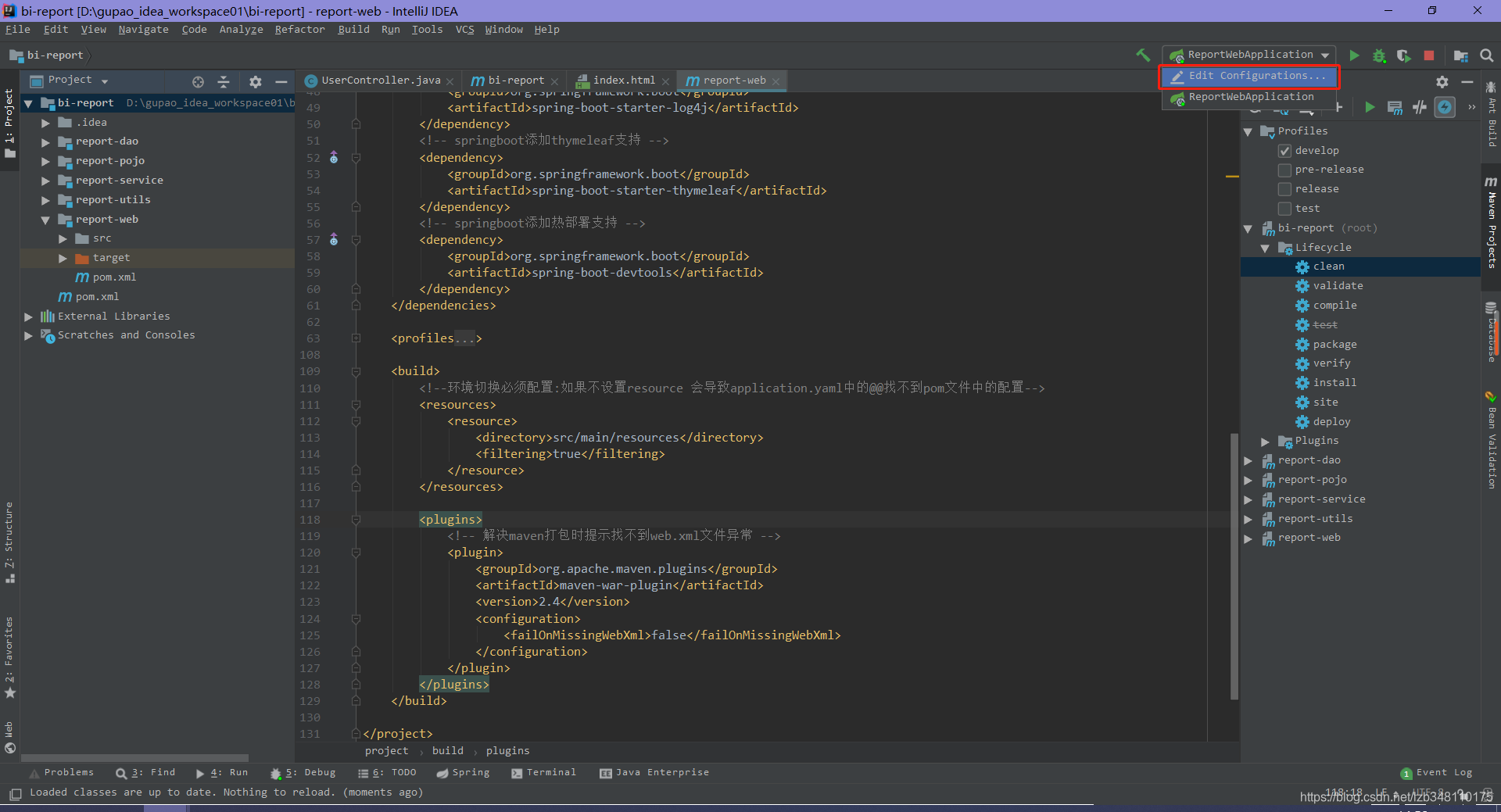Viewport: 1501px width, 812px height.
Task: Execute Maven goal icon in Maven toolbar
Action: (1395, 107)
